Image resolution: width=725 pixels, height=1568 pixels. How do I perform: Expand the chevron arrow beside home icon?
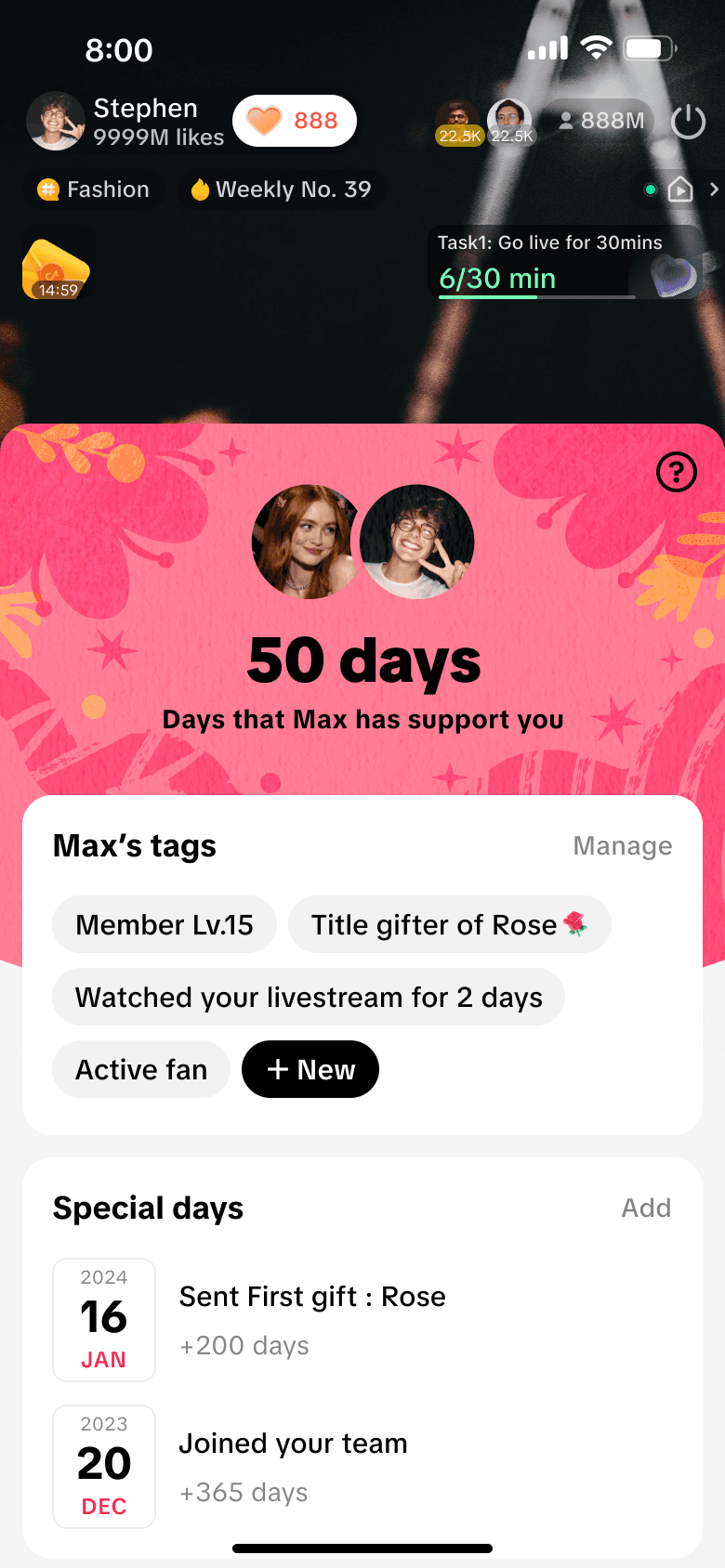coord(714,189)
